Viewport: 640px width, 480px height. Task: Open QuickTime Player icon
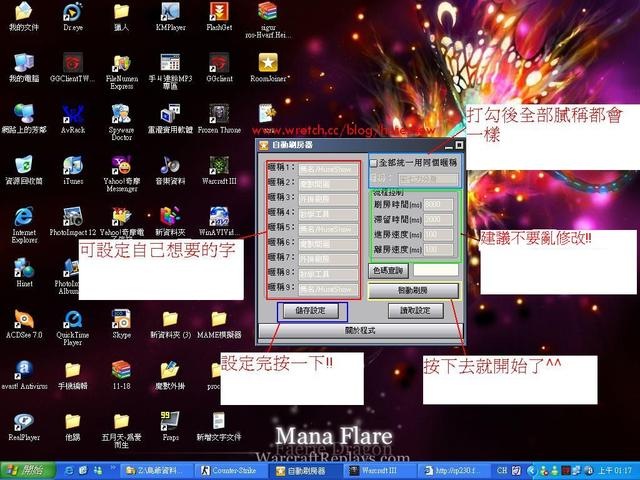tap(73, 327)
